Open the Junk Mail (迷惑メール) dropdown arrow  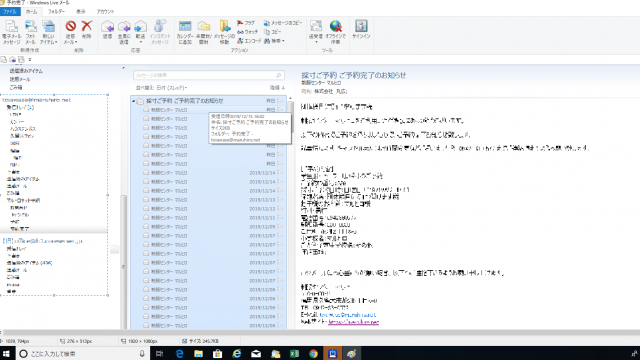pos(76,42)
